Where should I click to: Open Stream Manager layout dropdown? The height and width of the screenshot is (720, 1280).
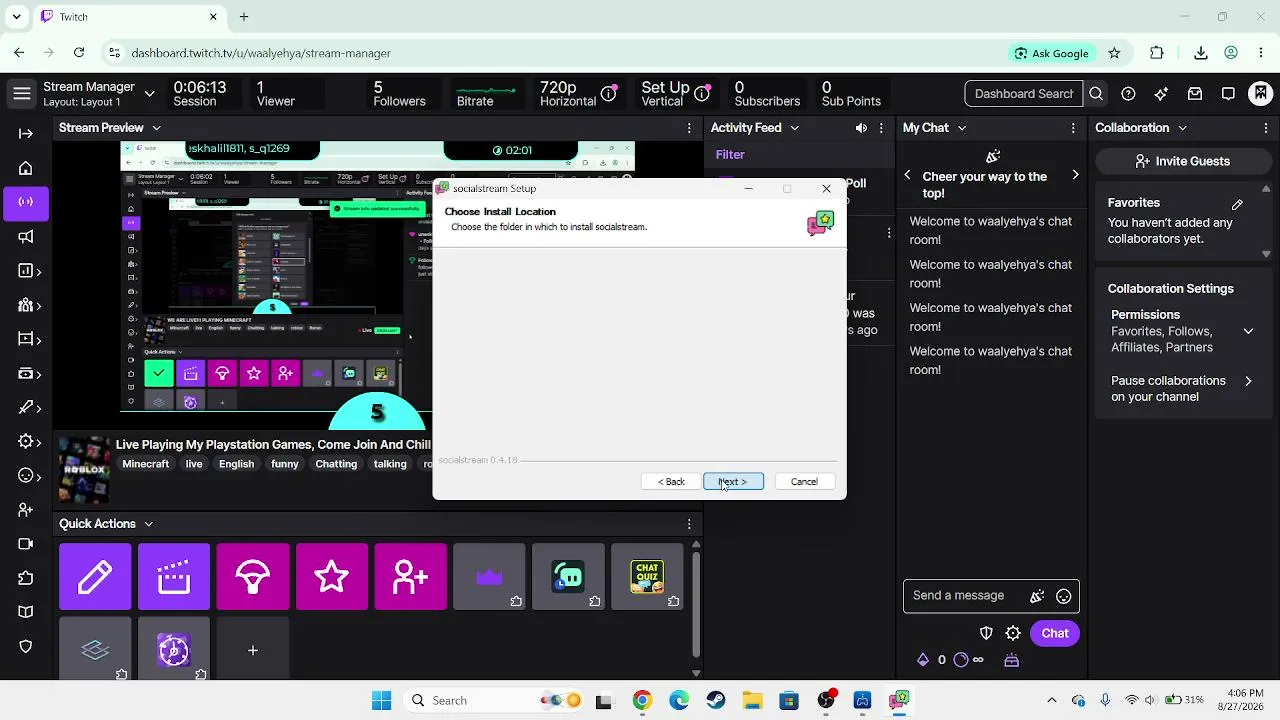coord(149,94)
